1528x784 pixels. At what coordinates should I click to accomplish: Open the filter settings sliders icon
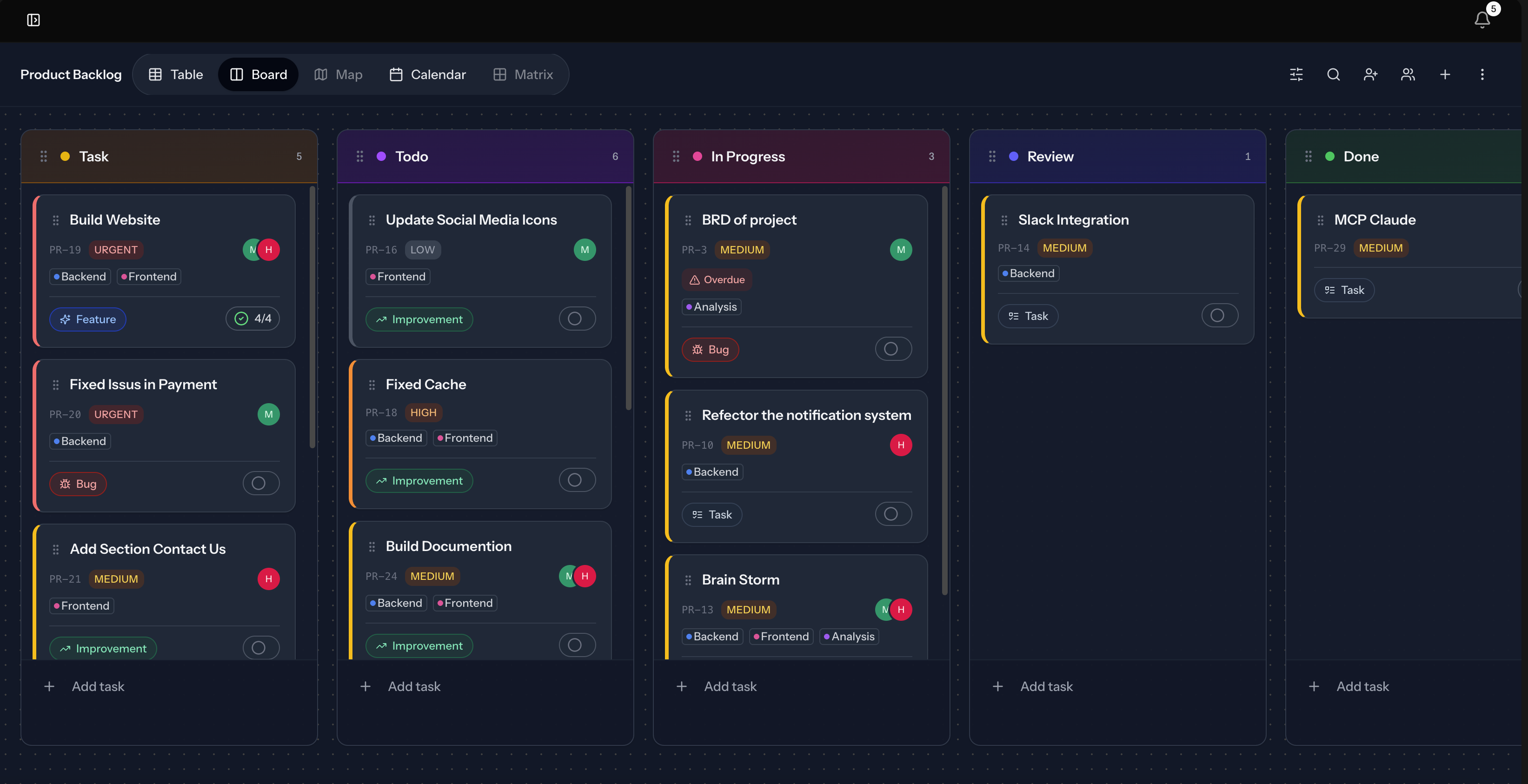(1296, 75)
